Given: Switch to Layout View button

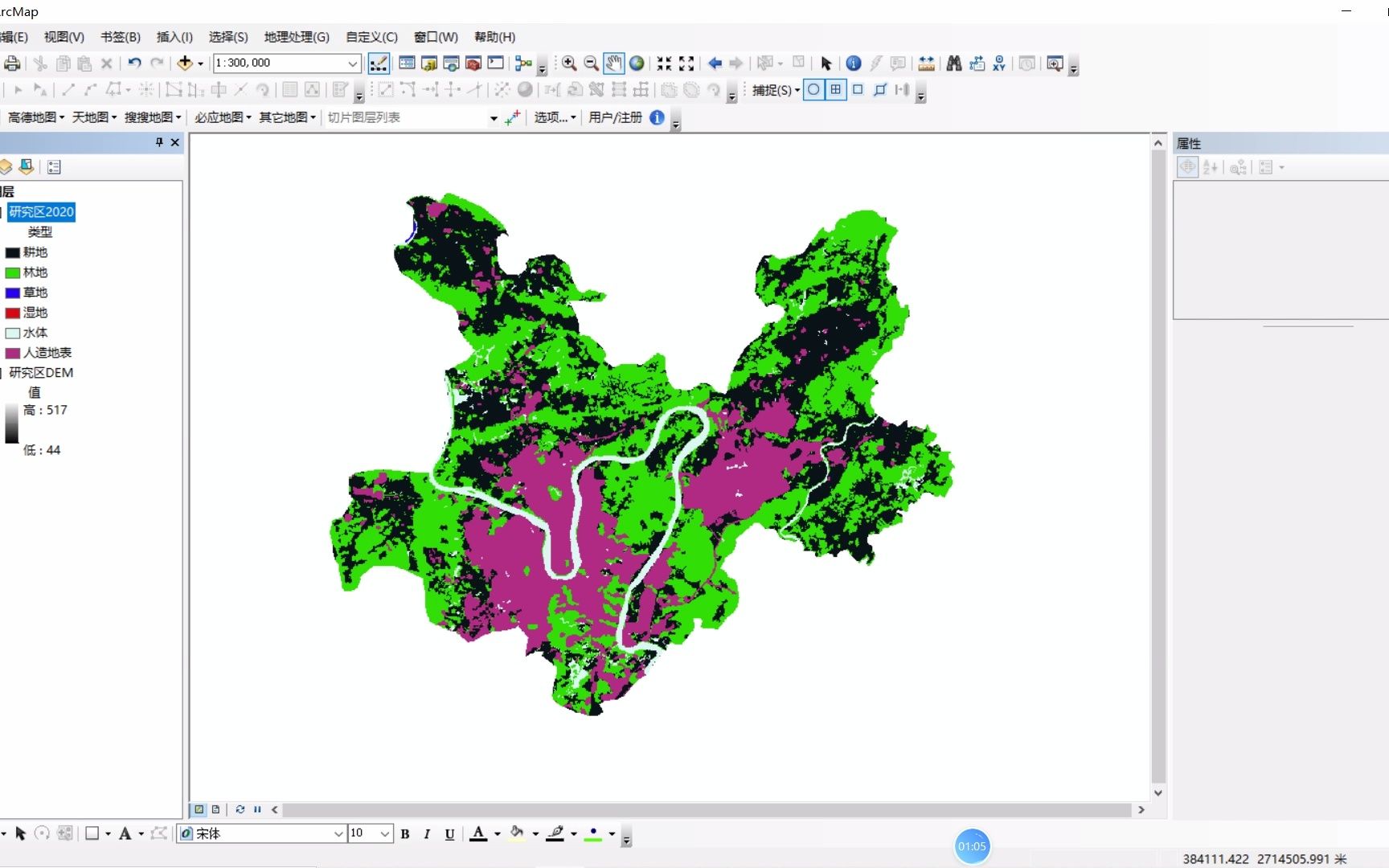Looking at the screenshot, I should 215,809.
